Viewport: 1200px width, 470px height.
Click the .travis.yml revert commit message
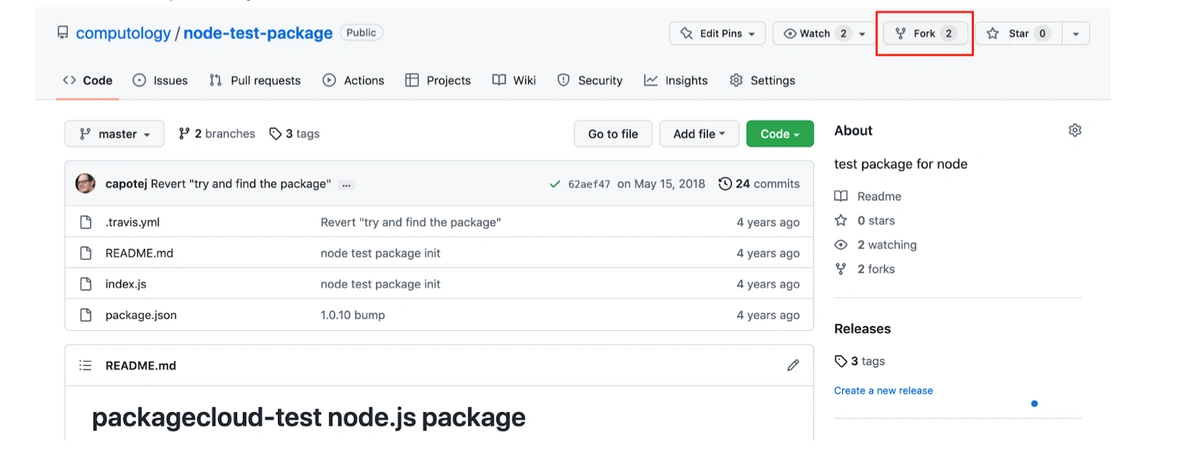(x=410, y=222)
